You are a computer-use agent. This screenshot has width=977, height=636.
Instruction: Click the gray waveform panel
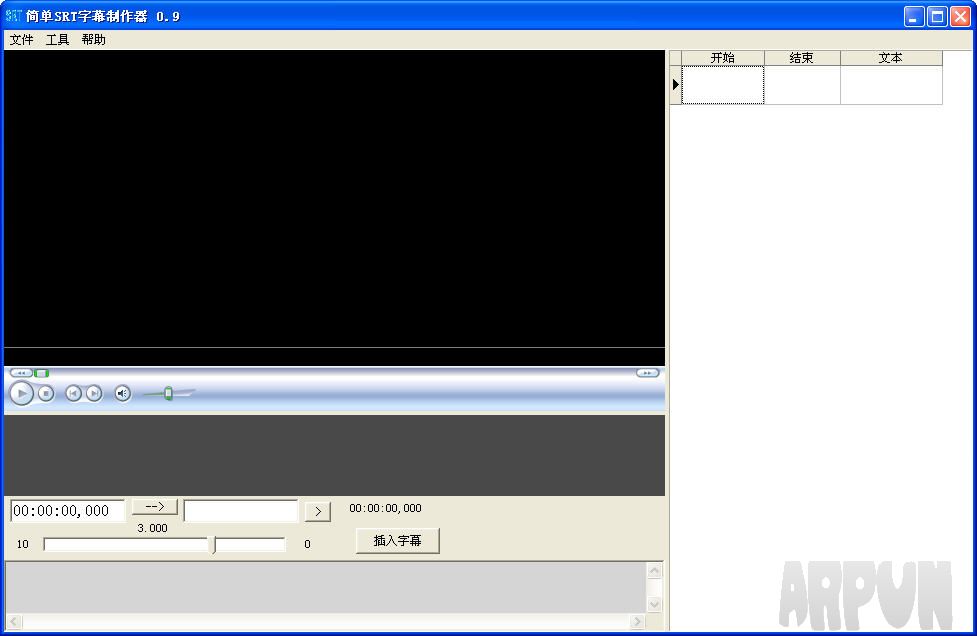pyautogui.click(x=335, y=455)
